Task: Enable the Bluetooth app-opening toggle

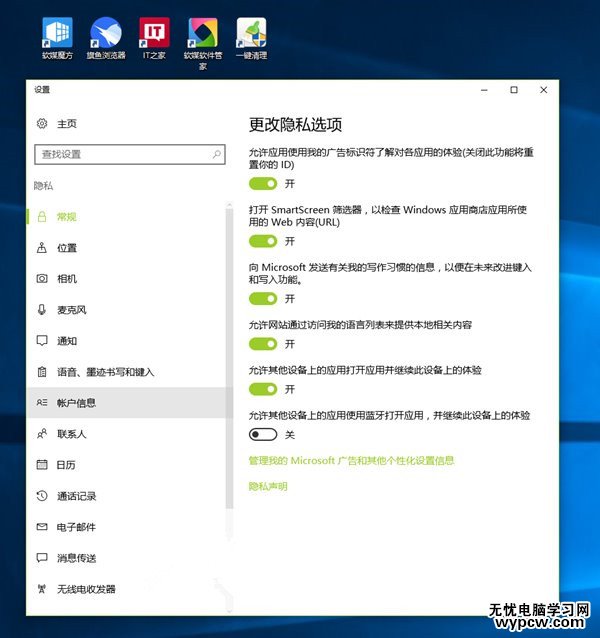Action: tap(263, 435)
